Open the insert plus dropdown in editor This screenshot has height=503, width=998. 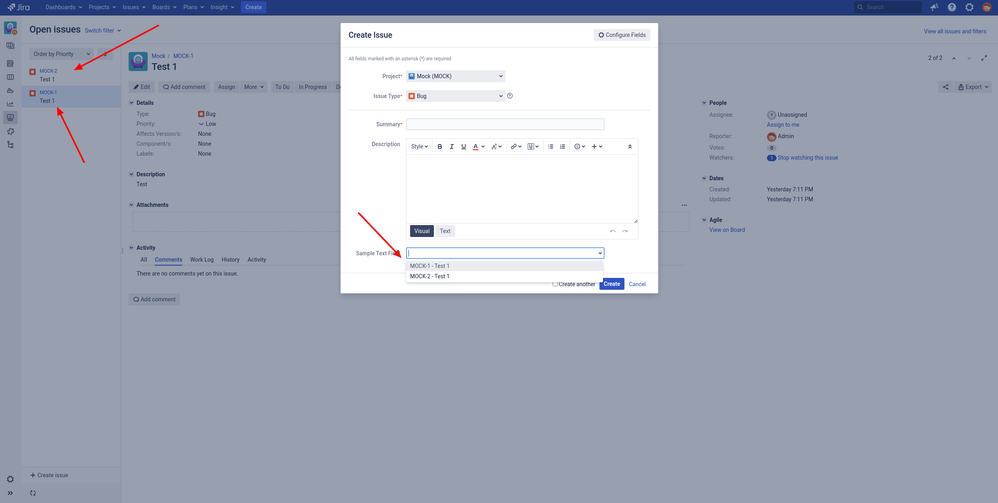[596, 146]
